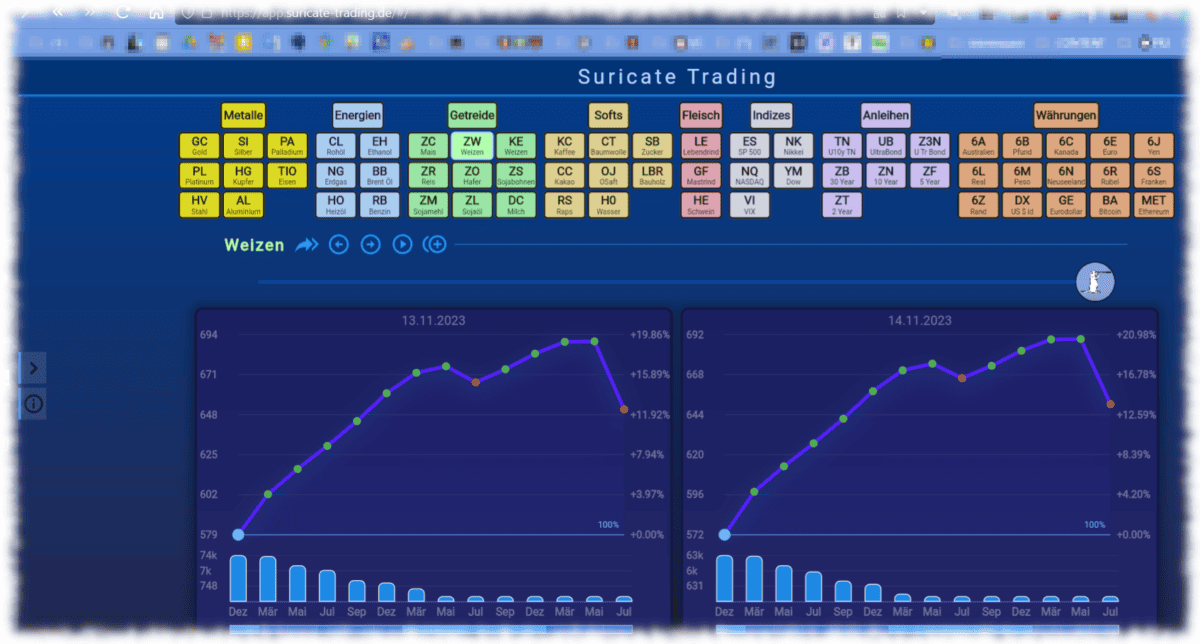Viewport: 1200px width, 644px height.
Task: Start chart playback with the play icon
Action: pyautogui.click(x=402, y=244)
